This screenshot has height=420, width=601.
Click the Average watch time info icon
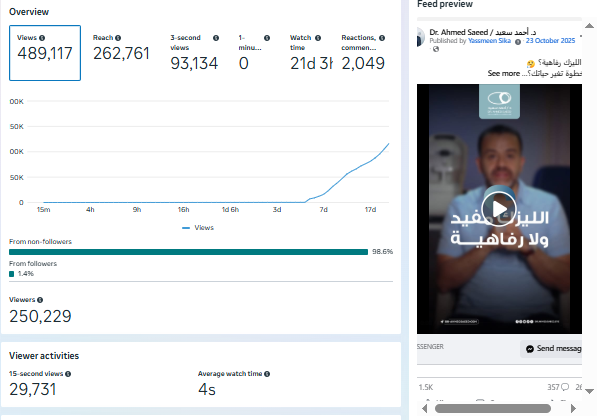(266, 373)
